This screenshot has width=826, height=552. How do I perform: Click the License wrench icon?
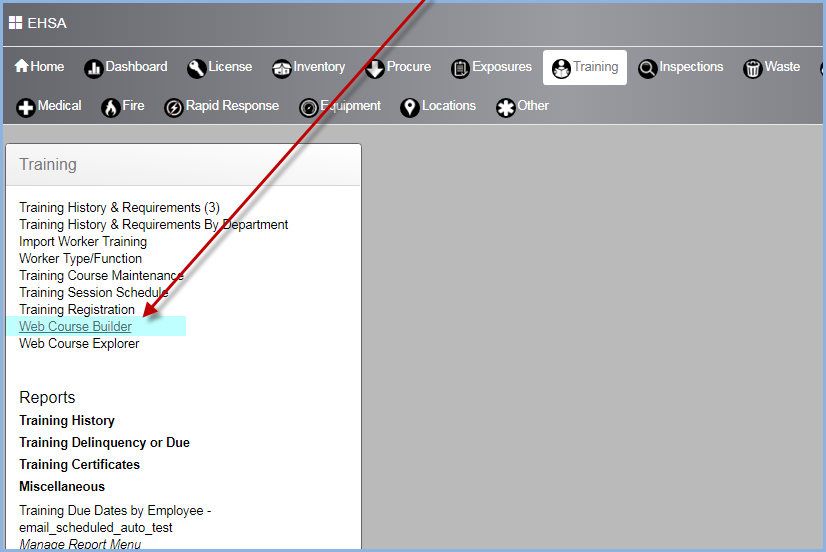196,68
